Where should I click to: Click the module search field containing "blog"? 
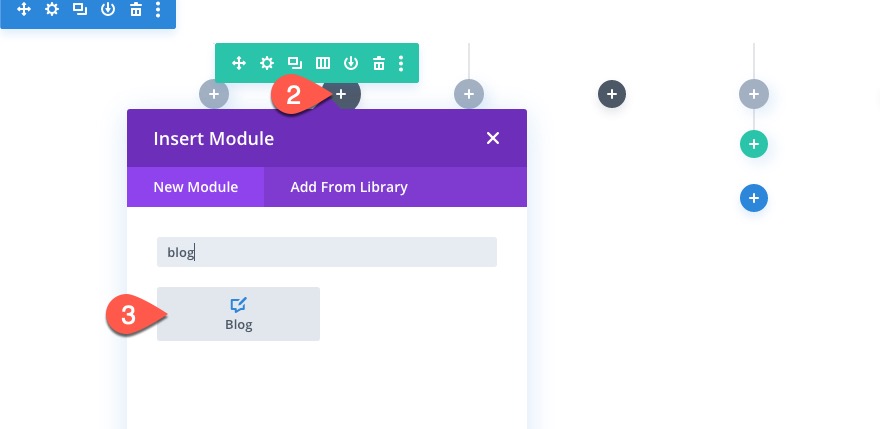(x=327, y=252)
